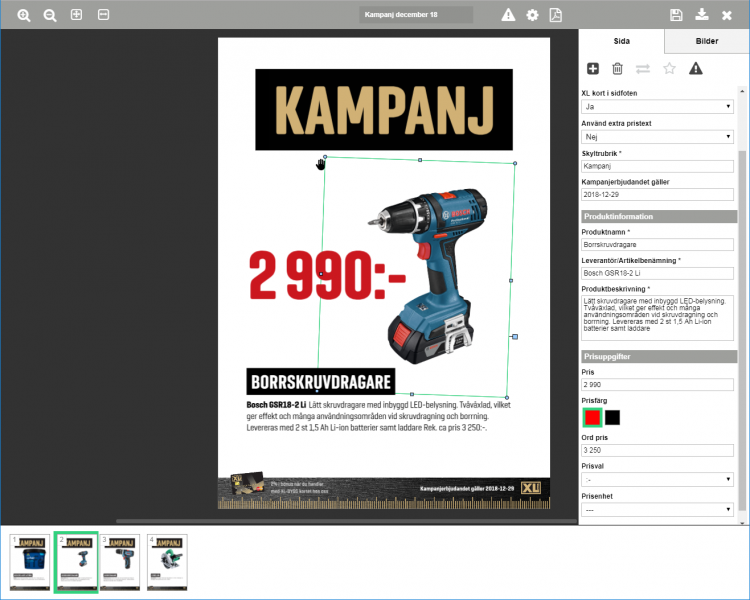Click the fit page to window icon
Viewport: 750px width, 600px height.
[77, 14]
